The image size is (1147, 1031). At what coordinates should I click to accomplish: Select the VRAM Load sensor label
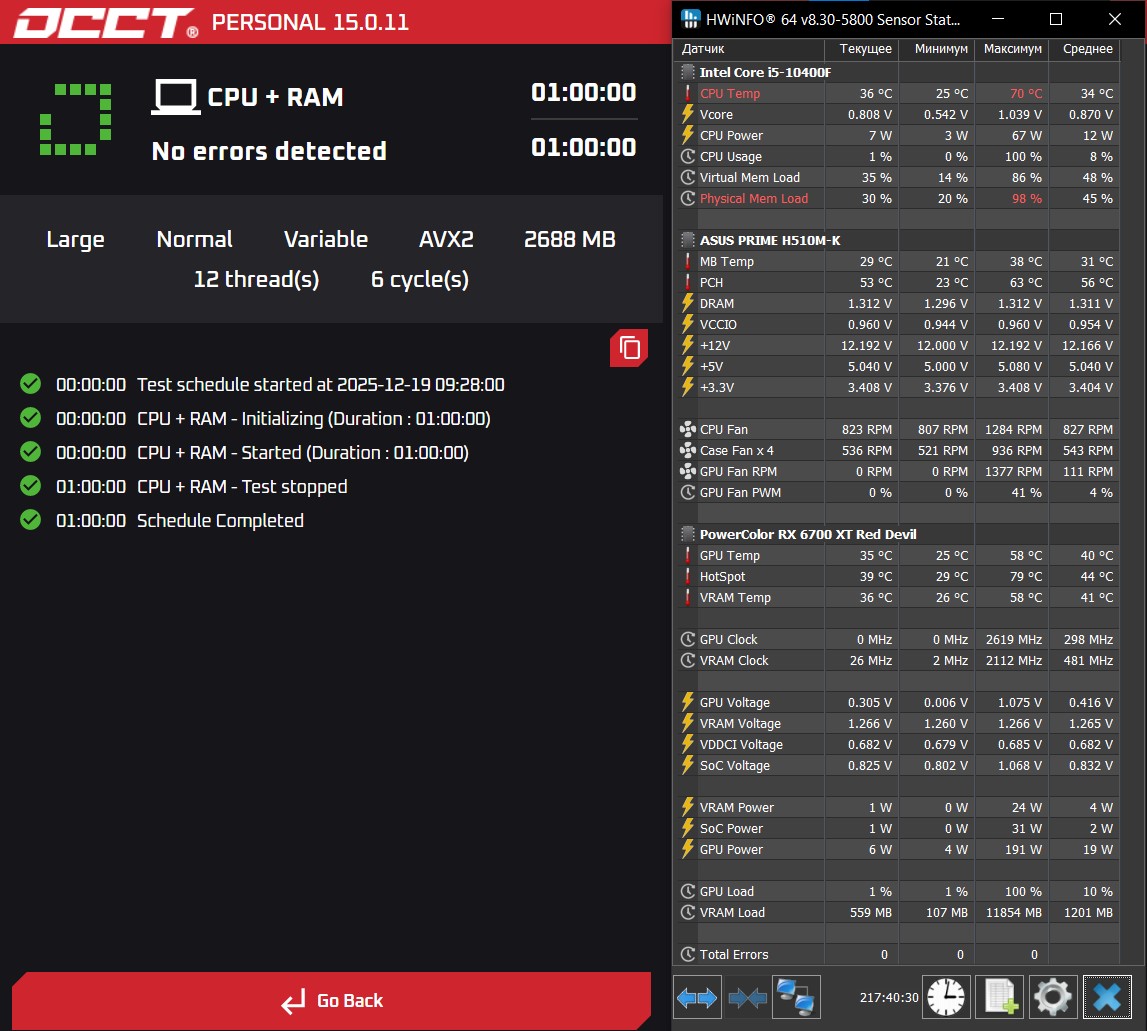pyautogui.click(x=732, y=912)
